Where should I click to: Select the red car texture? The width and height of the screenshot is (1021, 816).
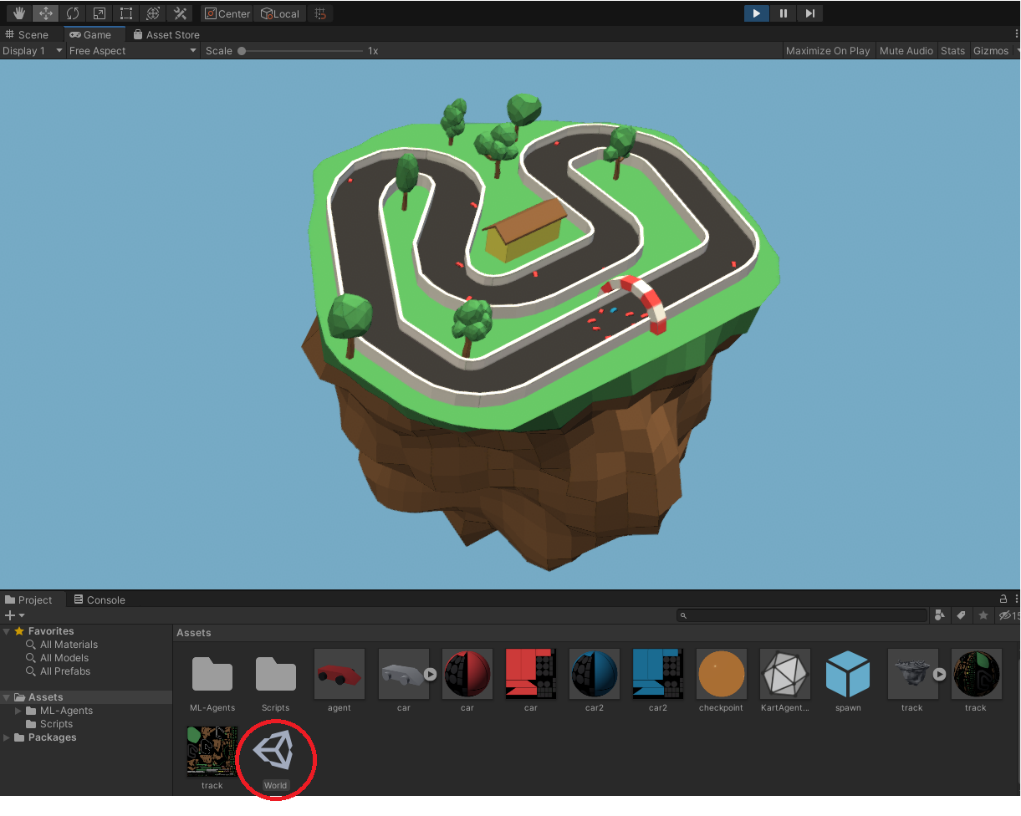pos(531,675)
